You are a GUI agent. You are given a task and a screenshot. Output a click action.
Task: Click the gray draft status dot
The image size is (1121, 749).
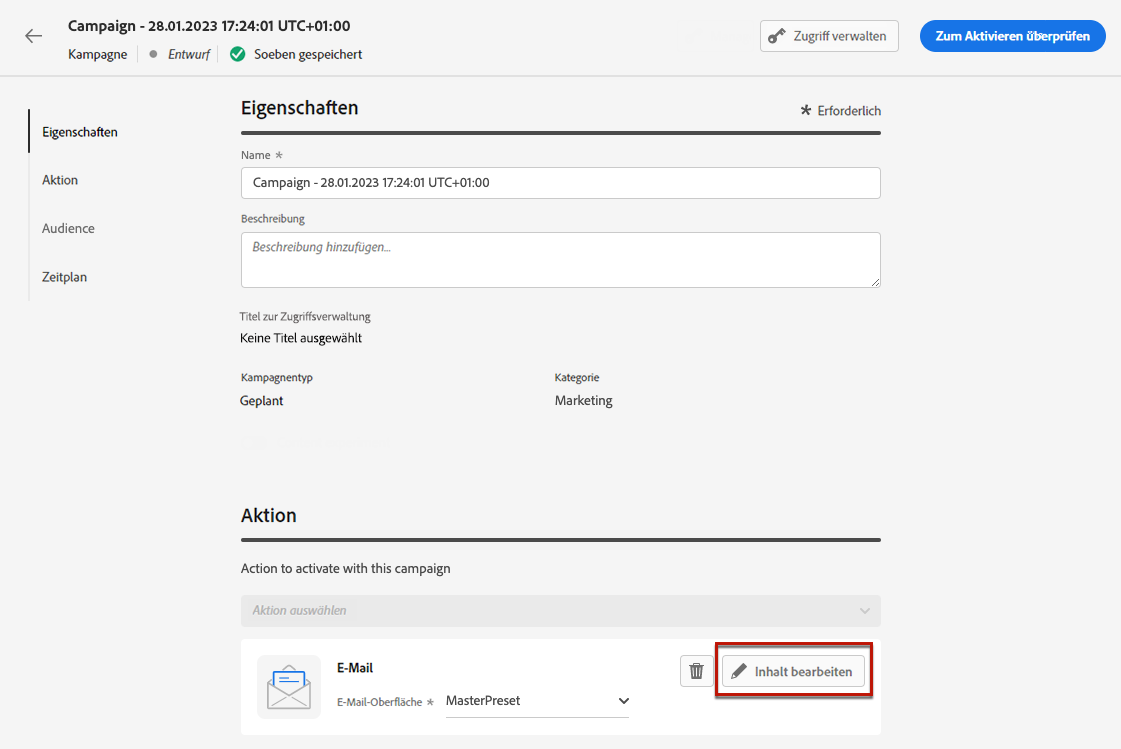point(153,55)
